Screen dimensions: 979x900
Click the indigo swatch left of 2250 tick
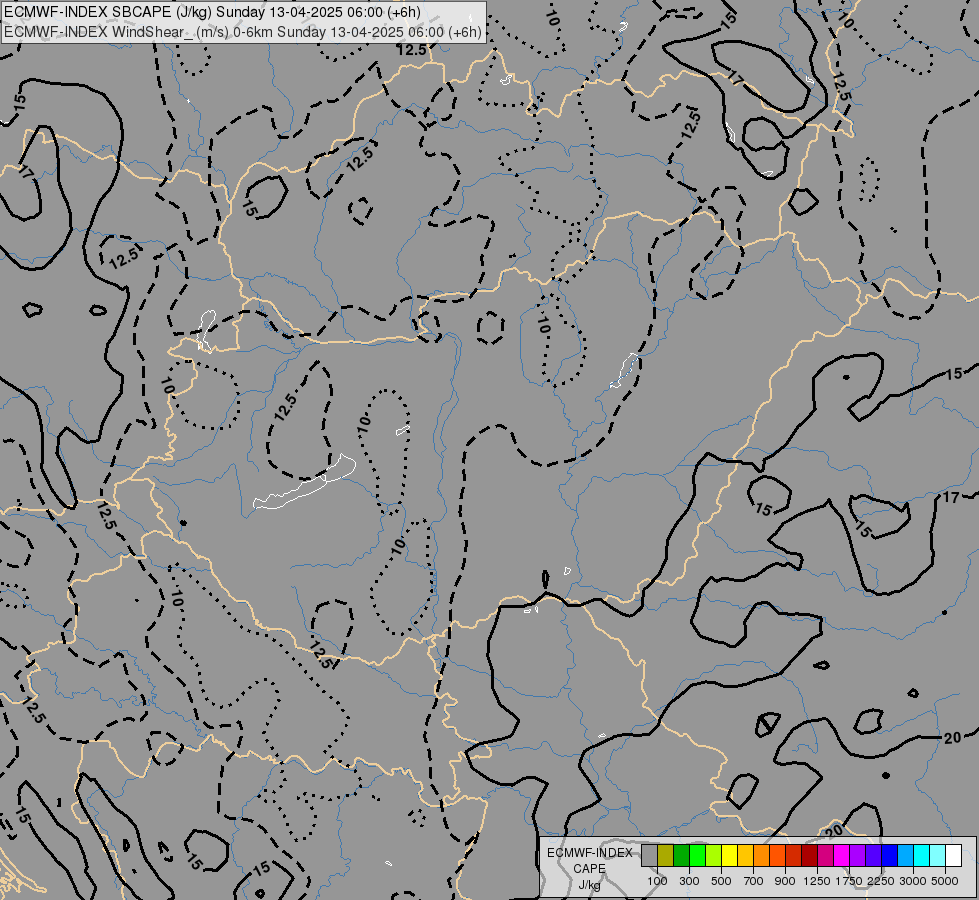click(x=873, y=855)
